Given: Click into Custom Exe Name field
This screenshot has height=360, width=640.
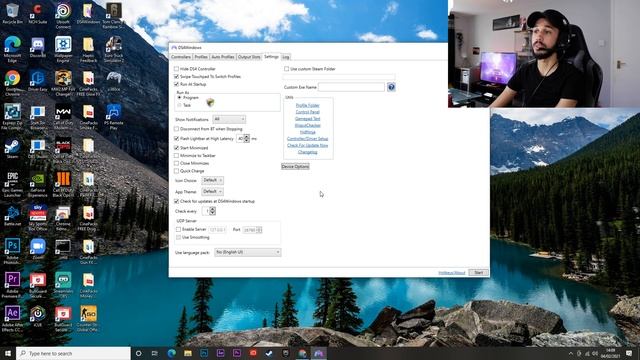Looking at the screenshot, I should [351, 87].
